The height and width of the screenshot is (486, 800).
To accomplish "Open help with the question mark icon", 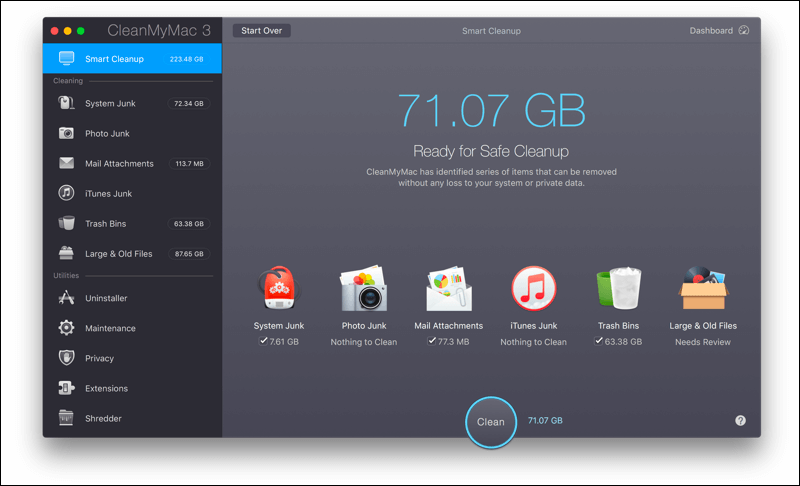I will (x=740, y=420).
